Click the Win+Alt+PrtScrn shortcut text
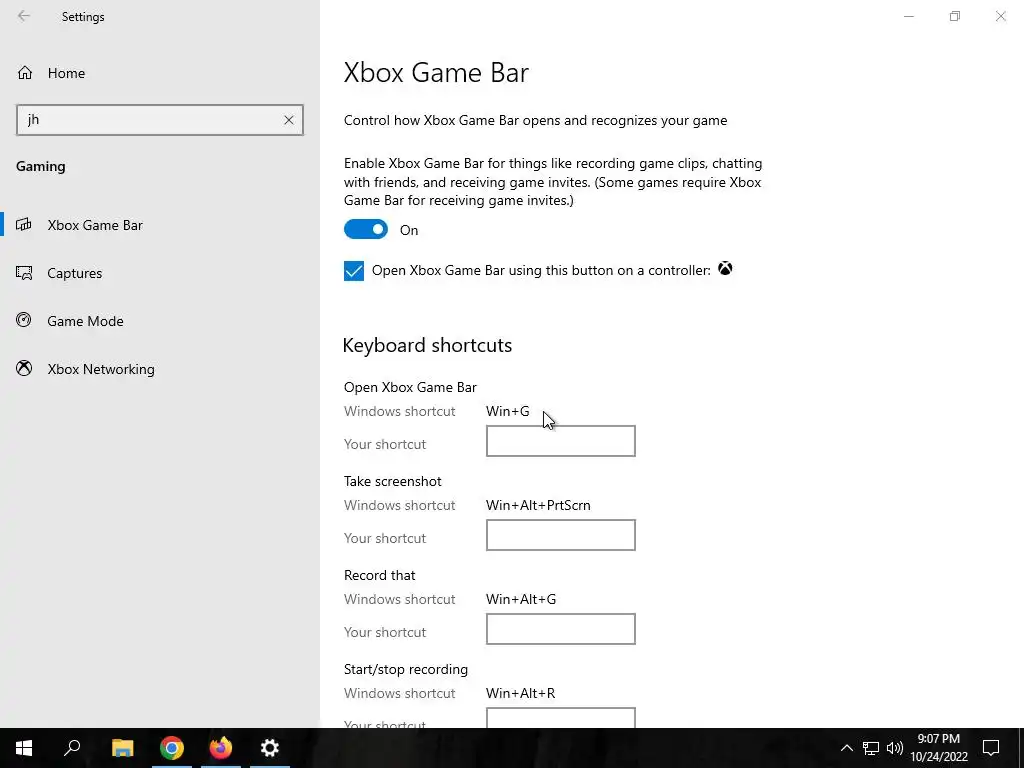Image resolution: width=1024 pixels, height=768 pixels. [538, 505]
